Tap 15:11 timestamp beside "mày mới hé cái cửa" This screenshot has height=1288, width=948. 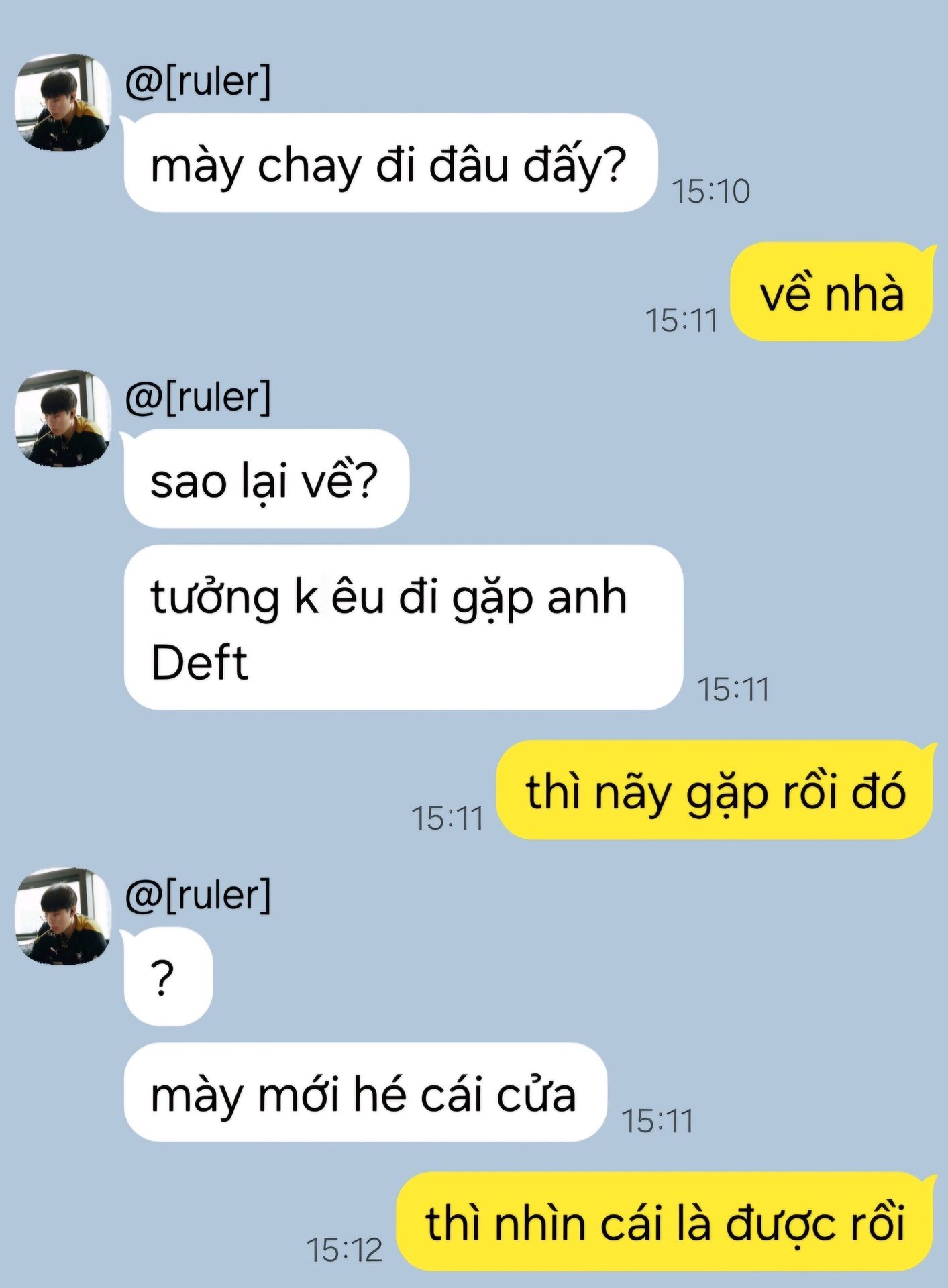(x=657, y=1120)
